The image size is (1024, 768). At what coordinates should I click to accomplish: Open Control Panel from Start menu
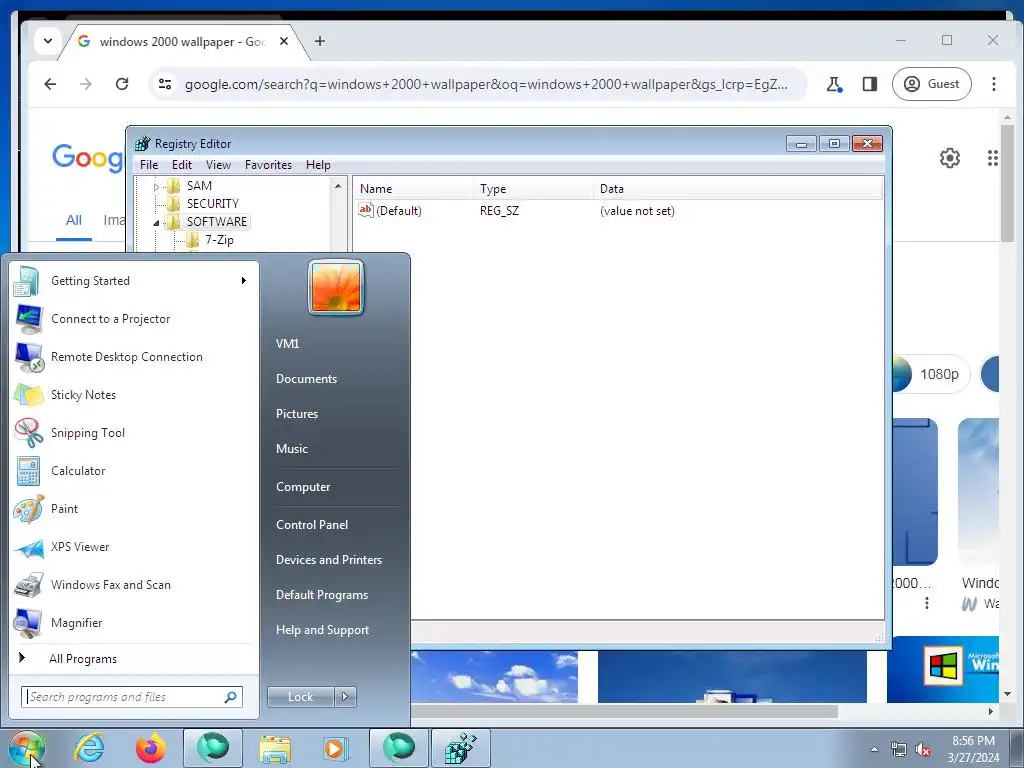point(312,524)
